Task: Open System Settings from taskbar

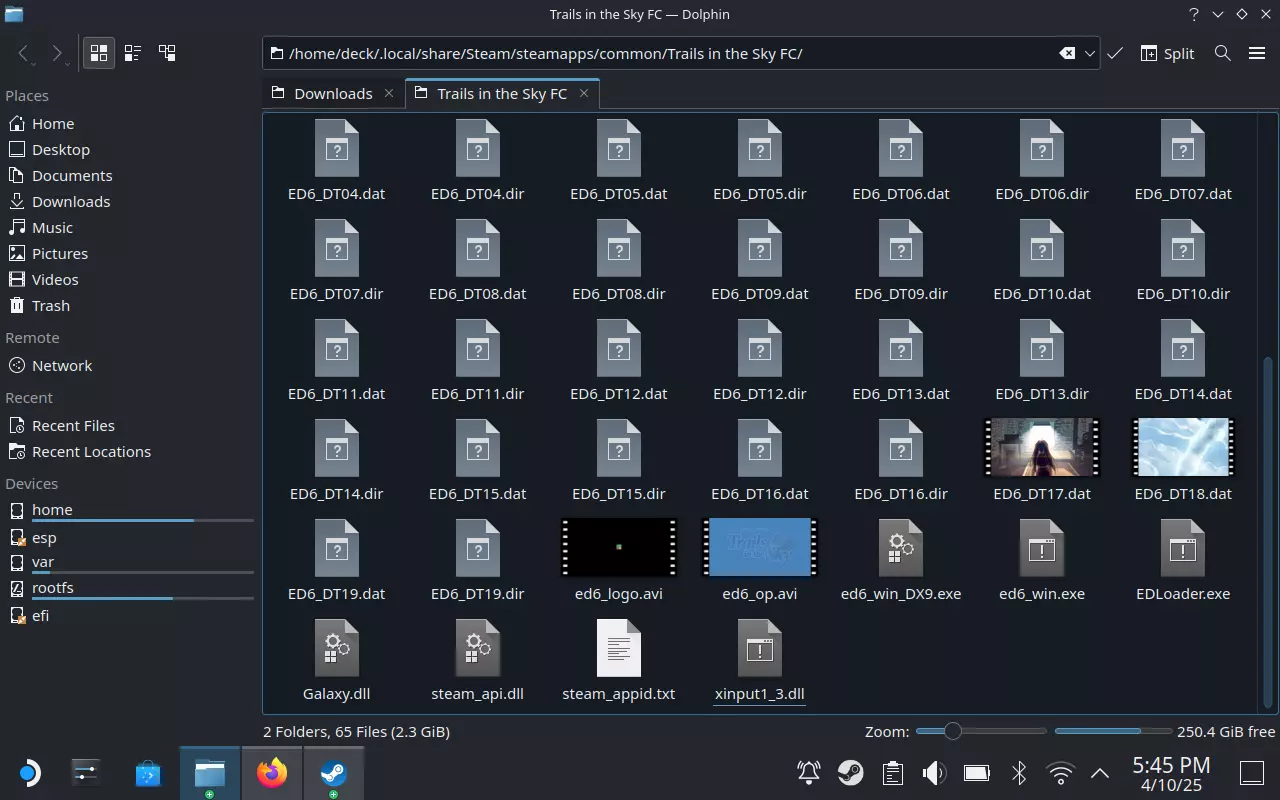Action: pyautogui.click(x=86, y=773)
